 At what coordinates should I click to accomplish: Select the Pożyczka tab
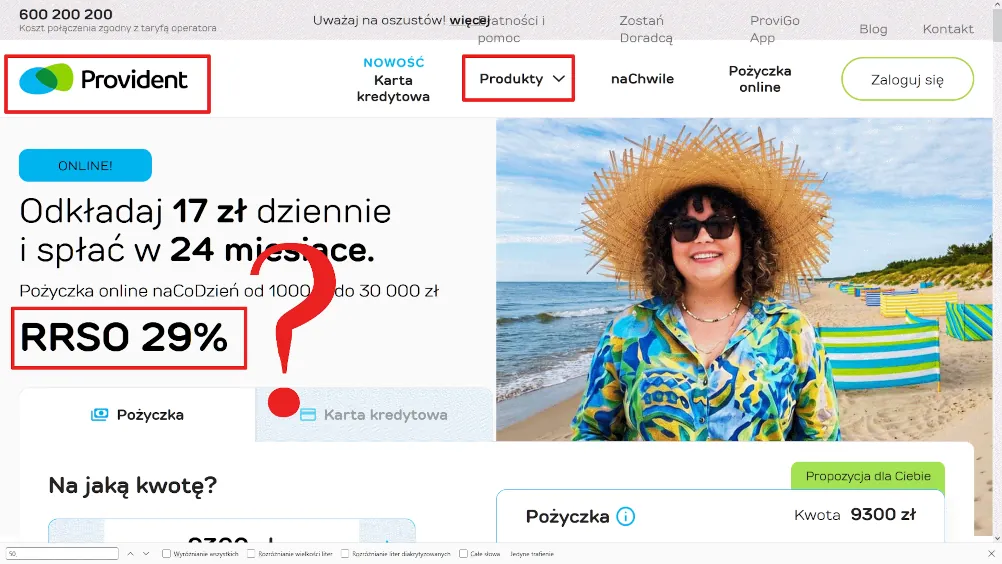tap(137, 415)
